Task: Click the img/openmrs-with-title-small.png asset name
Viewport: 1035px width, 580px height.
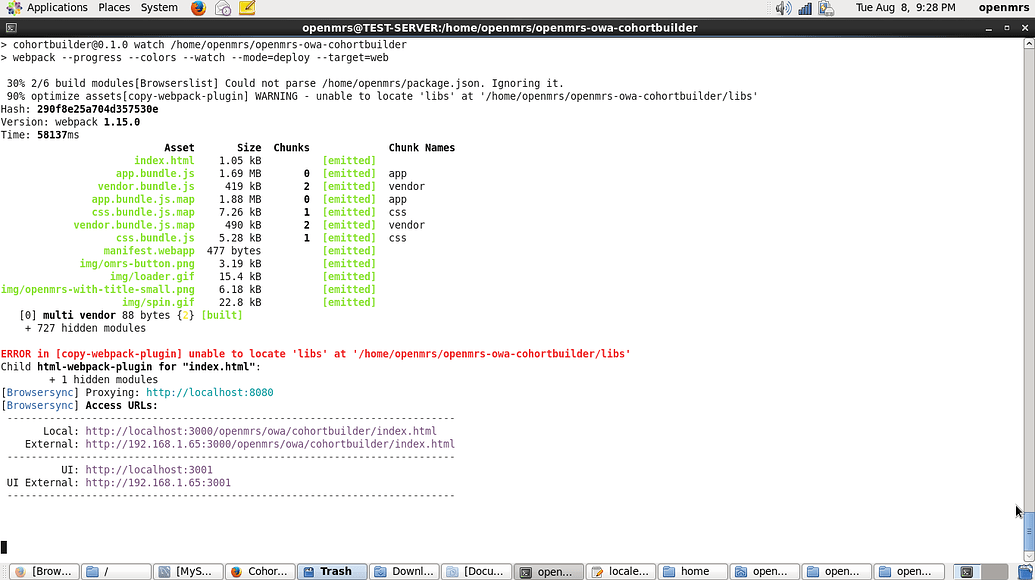Action: [x=98, y=289]
